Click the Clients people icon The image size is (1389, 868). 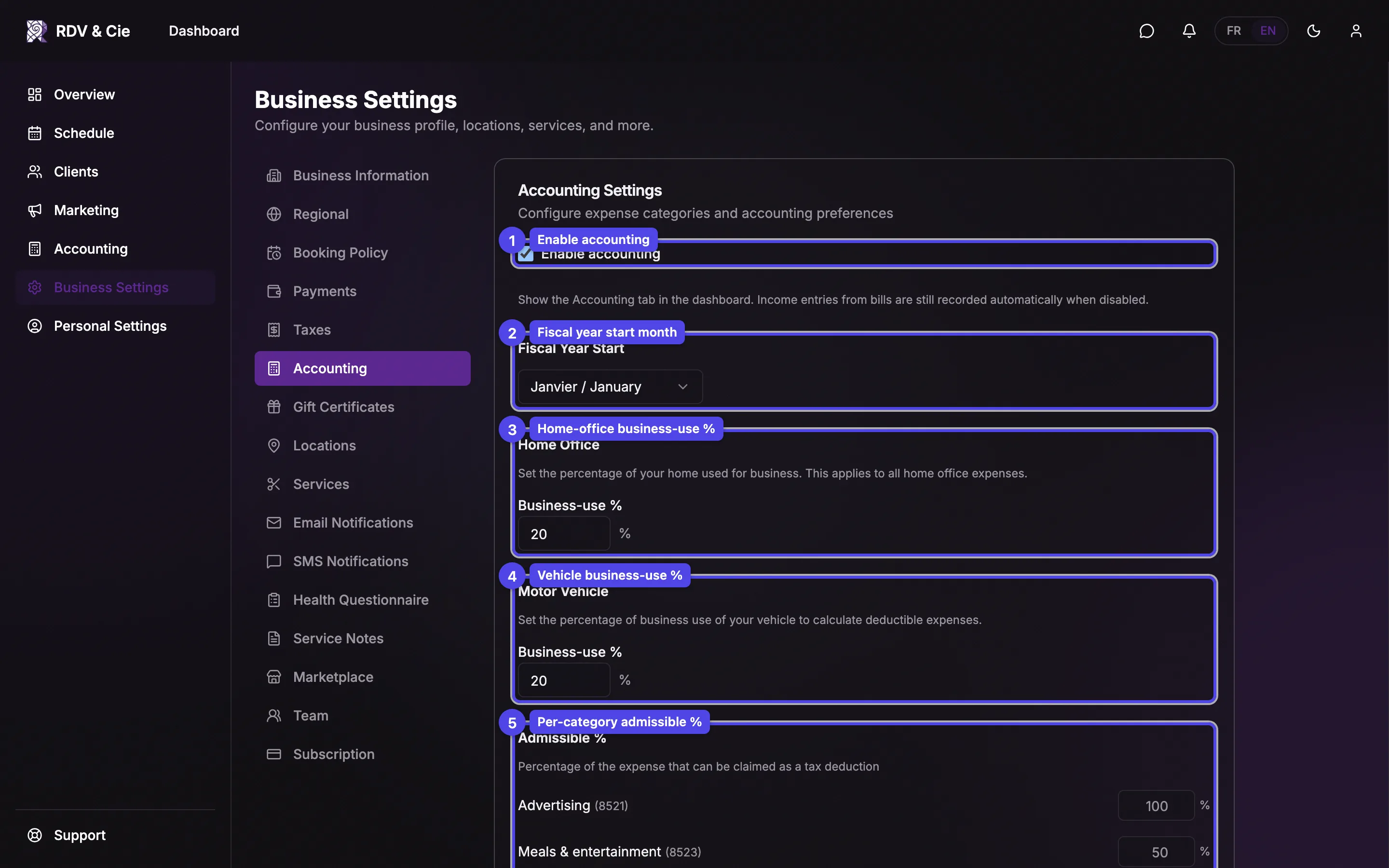34,172
